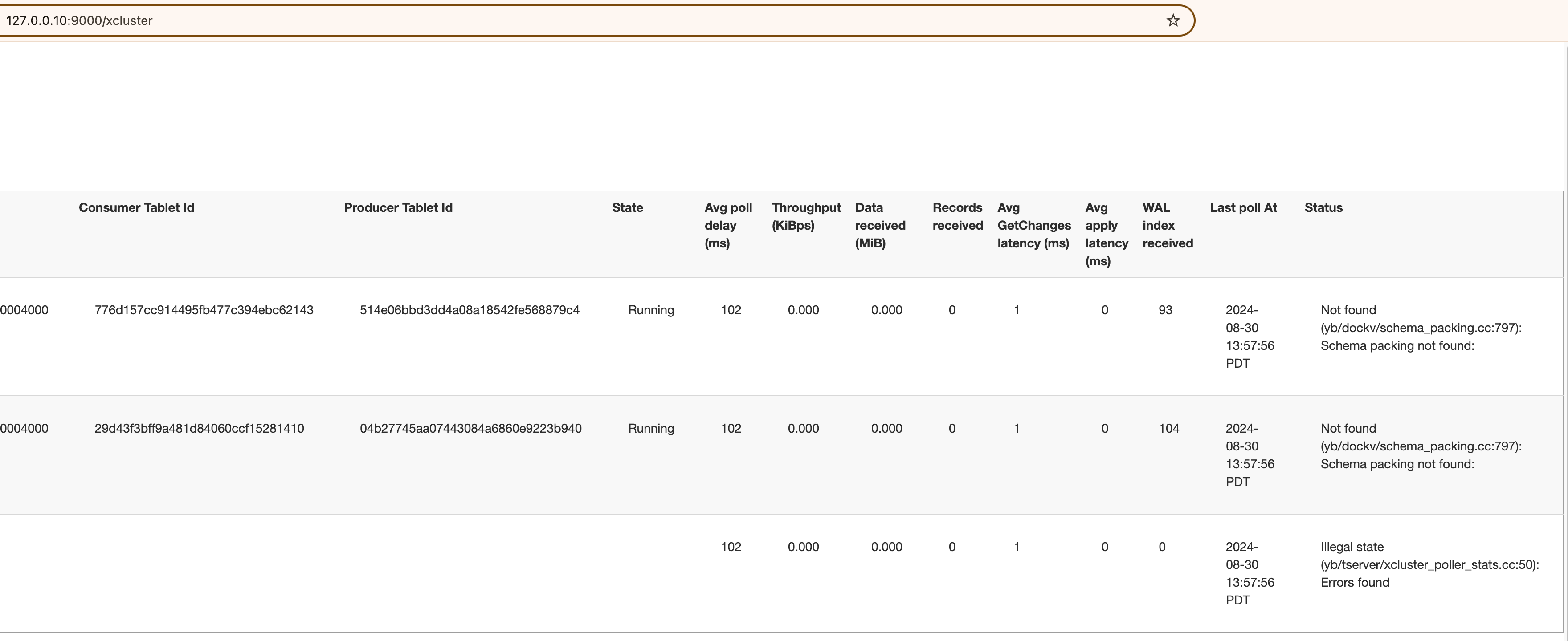
Task: Click WAL index value 93
Action: [x=1165, y=310]
